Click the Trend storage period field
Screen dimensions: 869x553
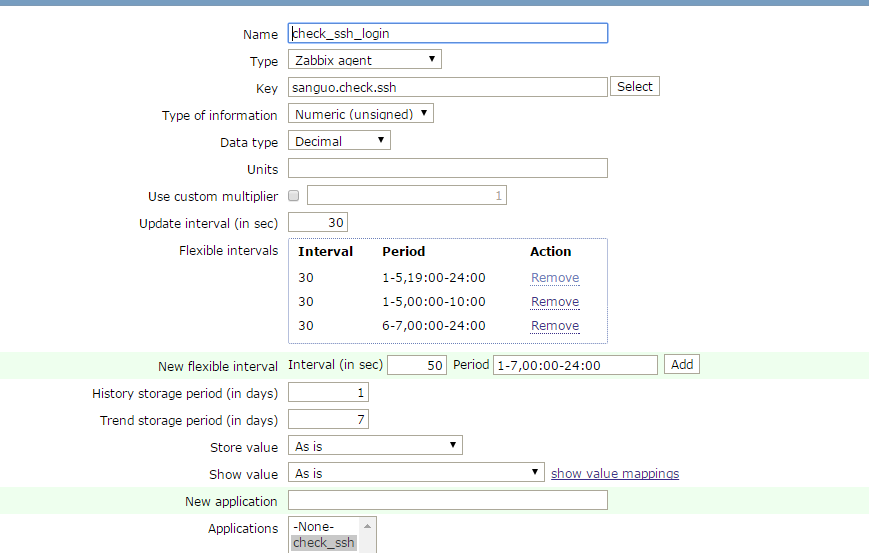[328, 419]
